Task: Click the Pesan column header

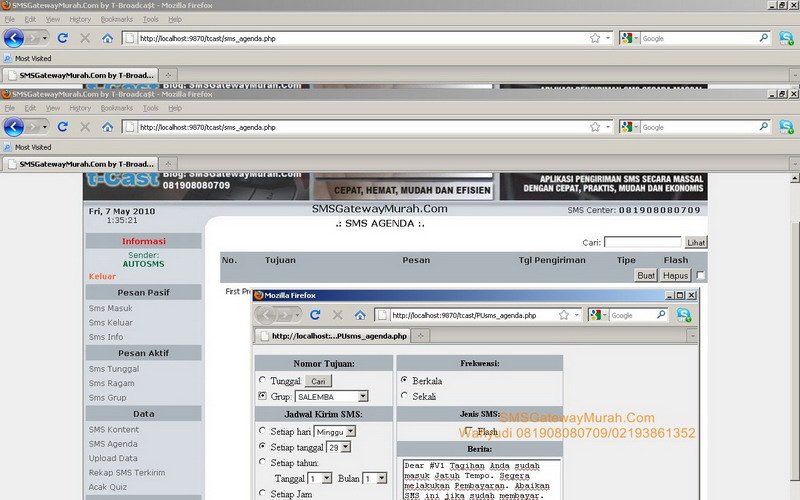Action: tap(416, 260)
